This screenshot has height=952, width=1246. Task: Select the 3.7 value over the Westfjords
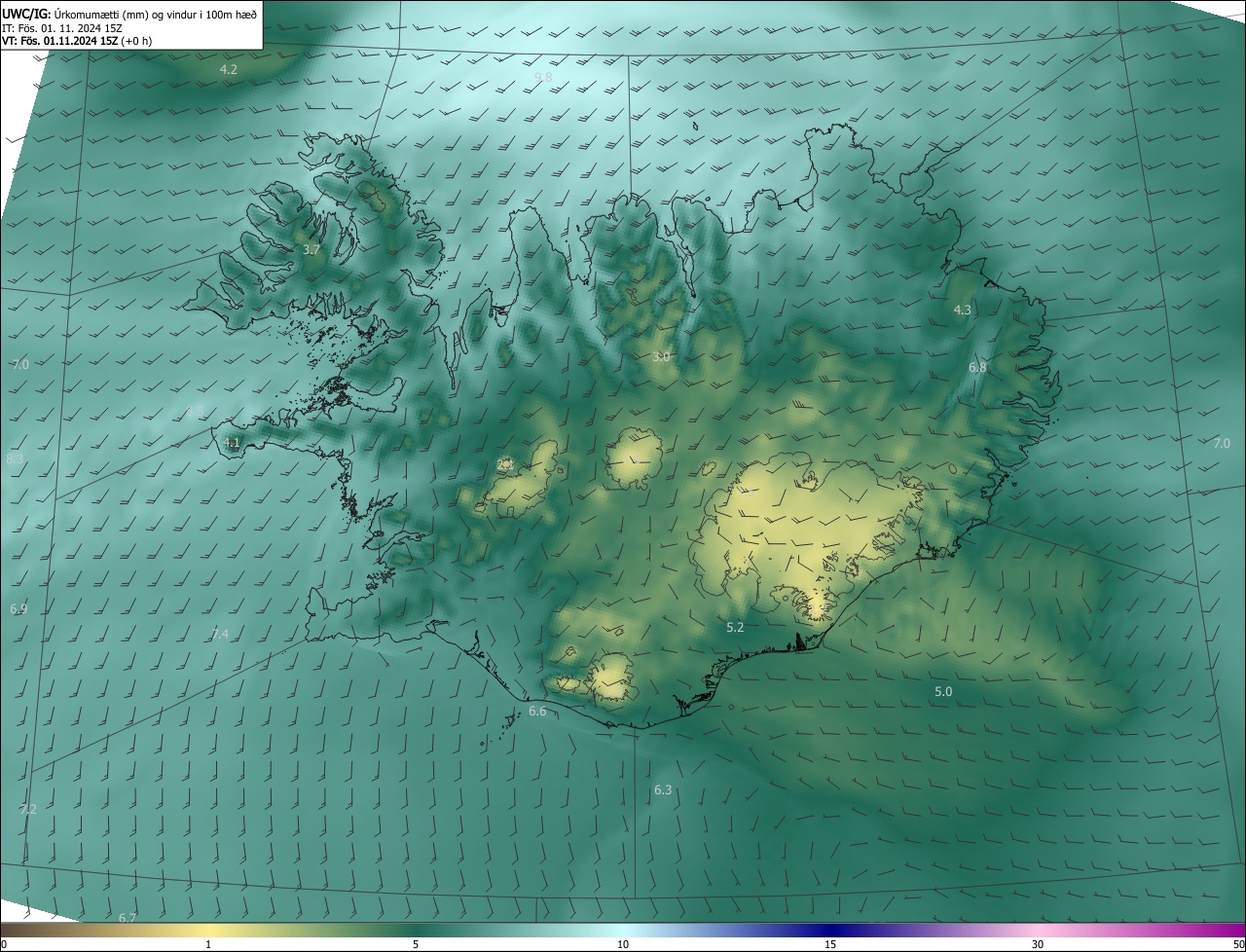311,250
